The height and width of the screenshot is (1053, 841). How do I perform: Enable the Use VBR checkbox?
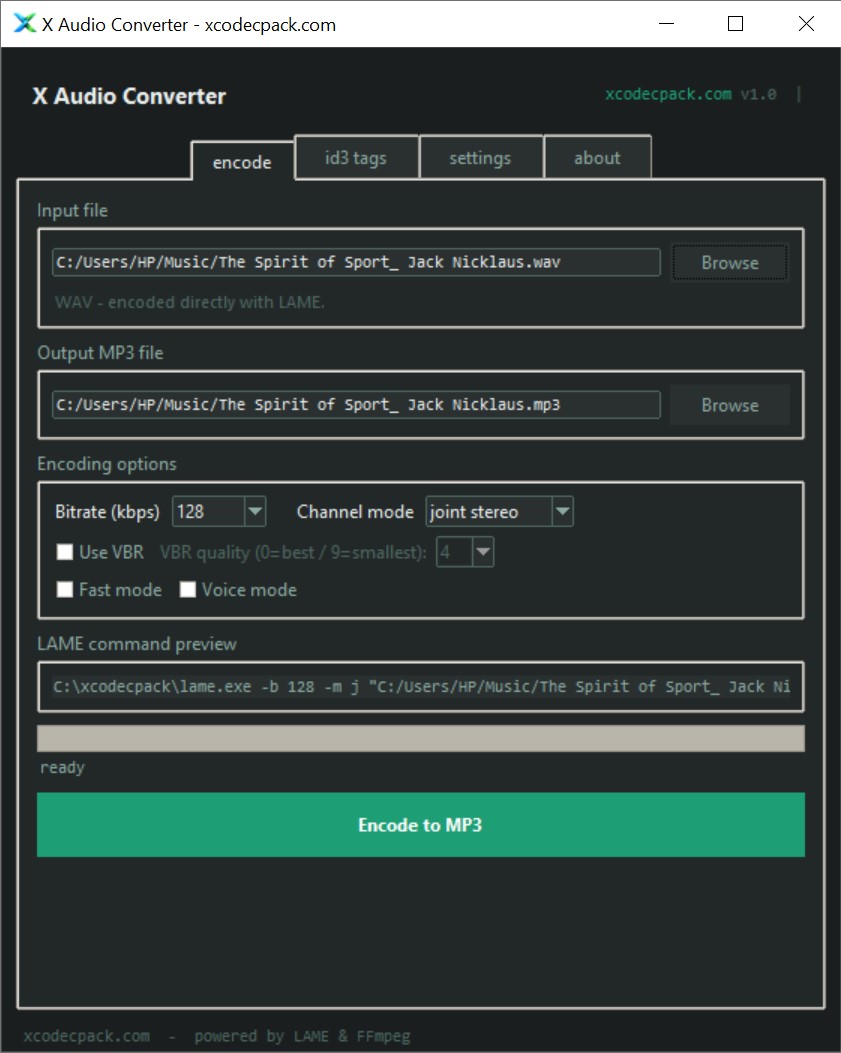[66, 552]
